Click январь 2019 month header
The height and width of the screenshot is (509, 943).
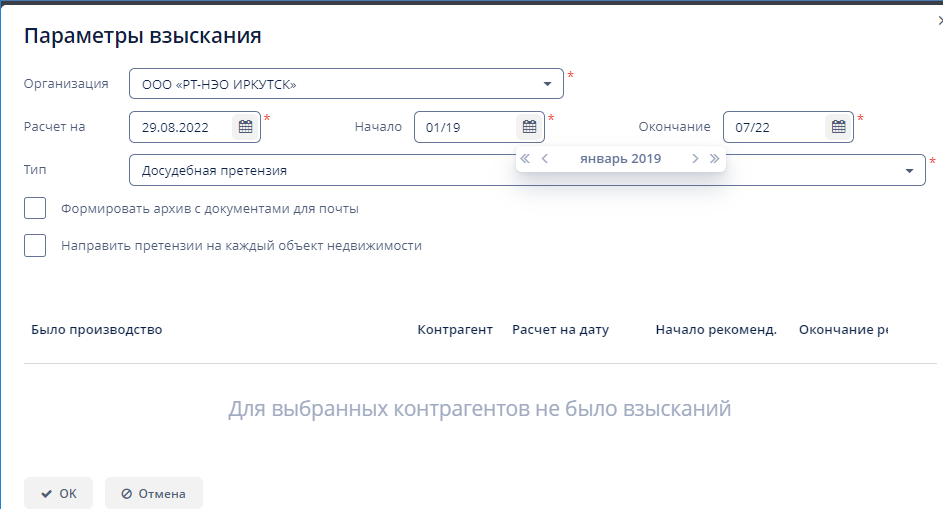click(x=619, y=159)
